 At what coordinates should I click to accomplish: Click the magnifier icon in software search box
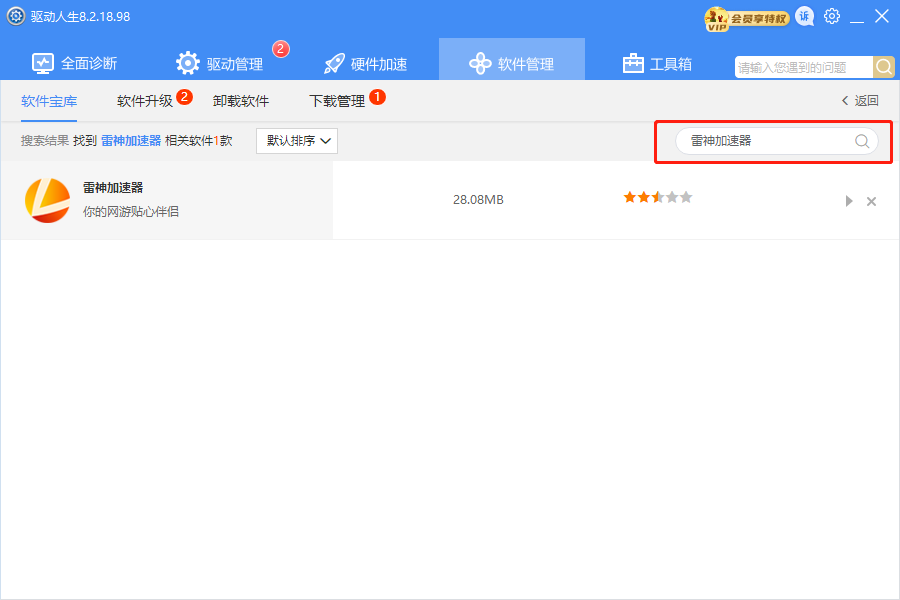862,141
